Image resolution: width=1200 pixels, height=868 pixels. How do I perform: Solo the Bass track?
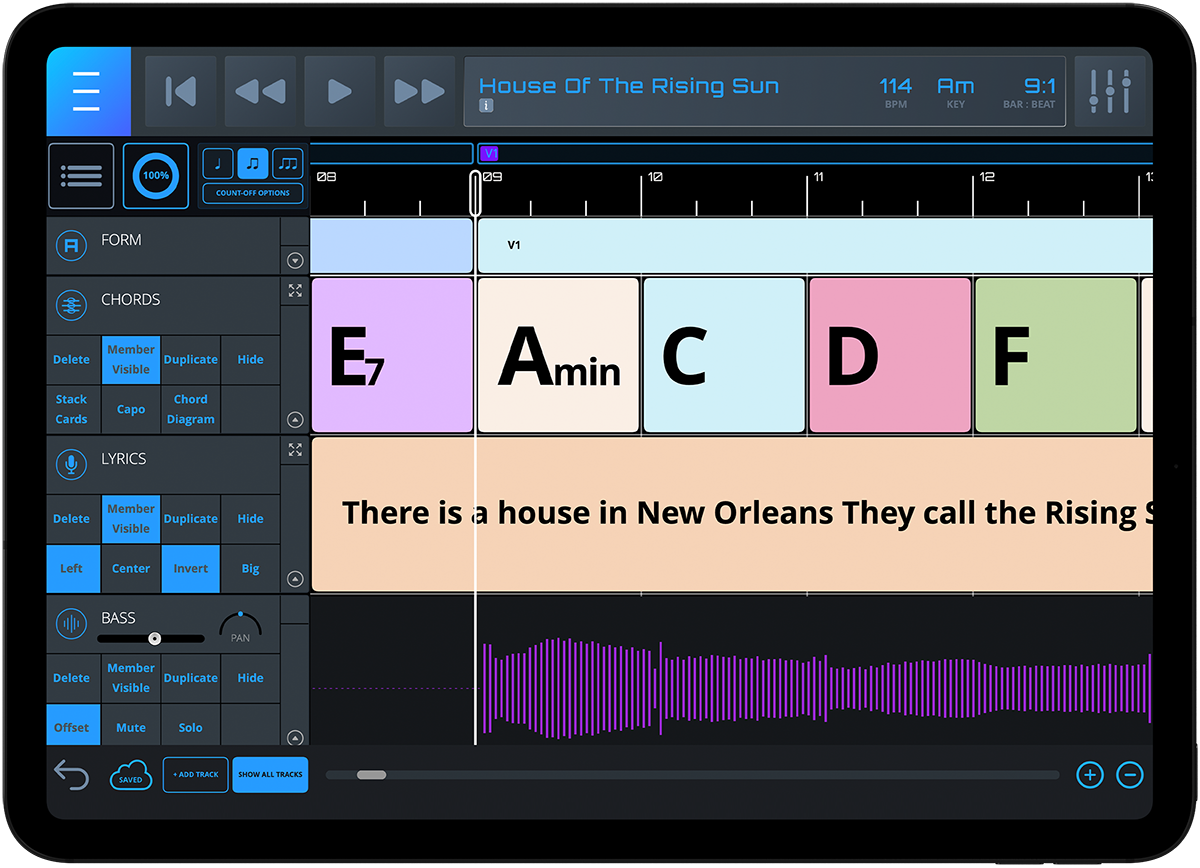[190, 726]
